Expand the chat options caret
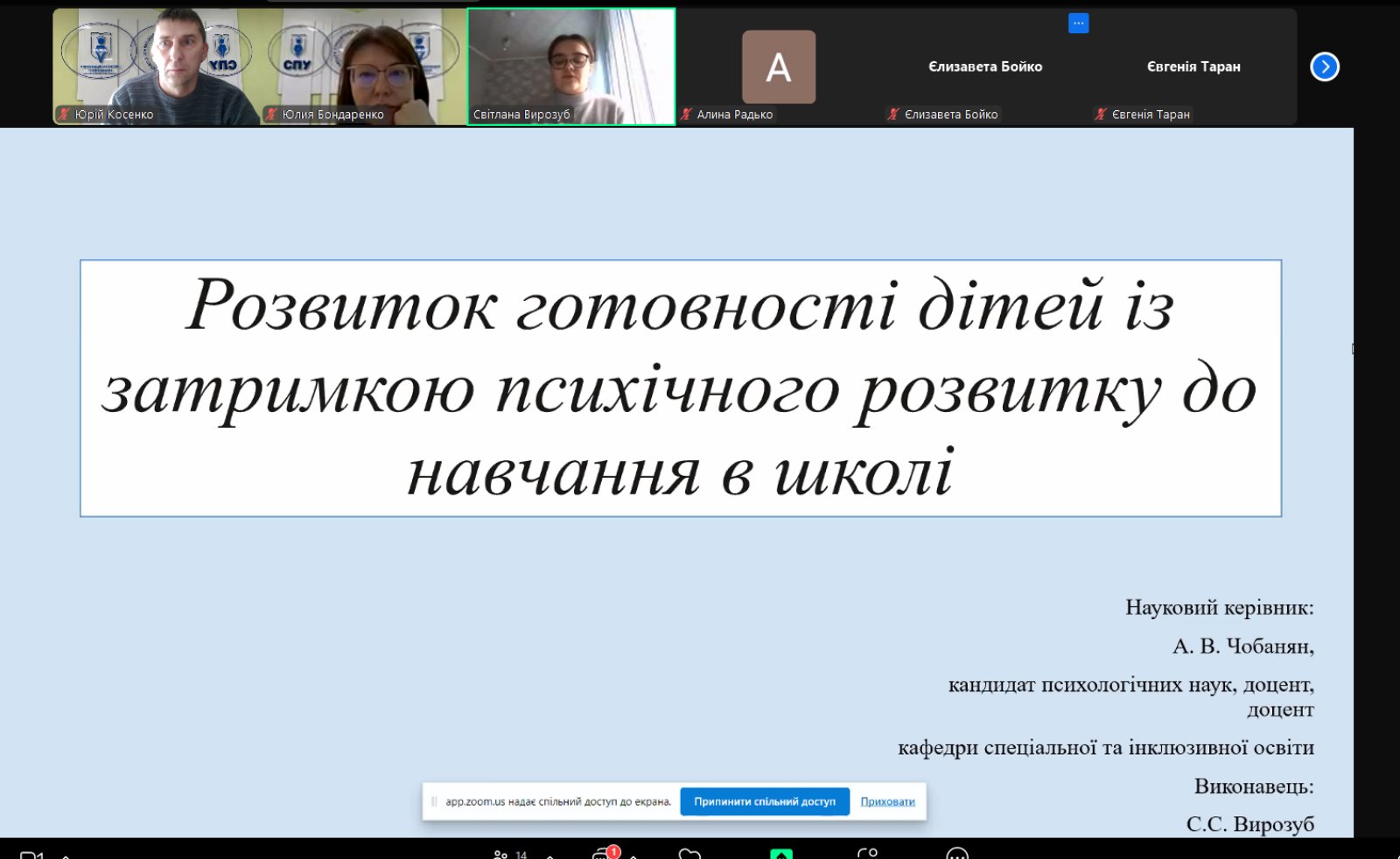The width and height of the screenshot is (1400, 859). (x=633, y=856)
